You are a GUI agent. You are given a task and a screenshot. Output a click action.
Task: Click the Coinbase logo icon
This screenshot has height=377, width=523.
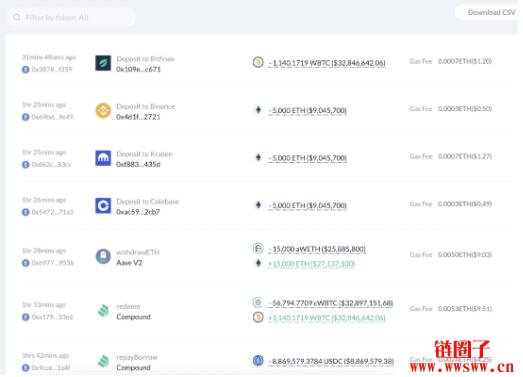tap(103, 206)
